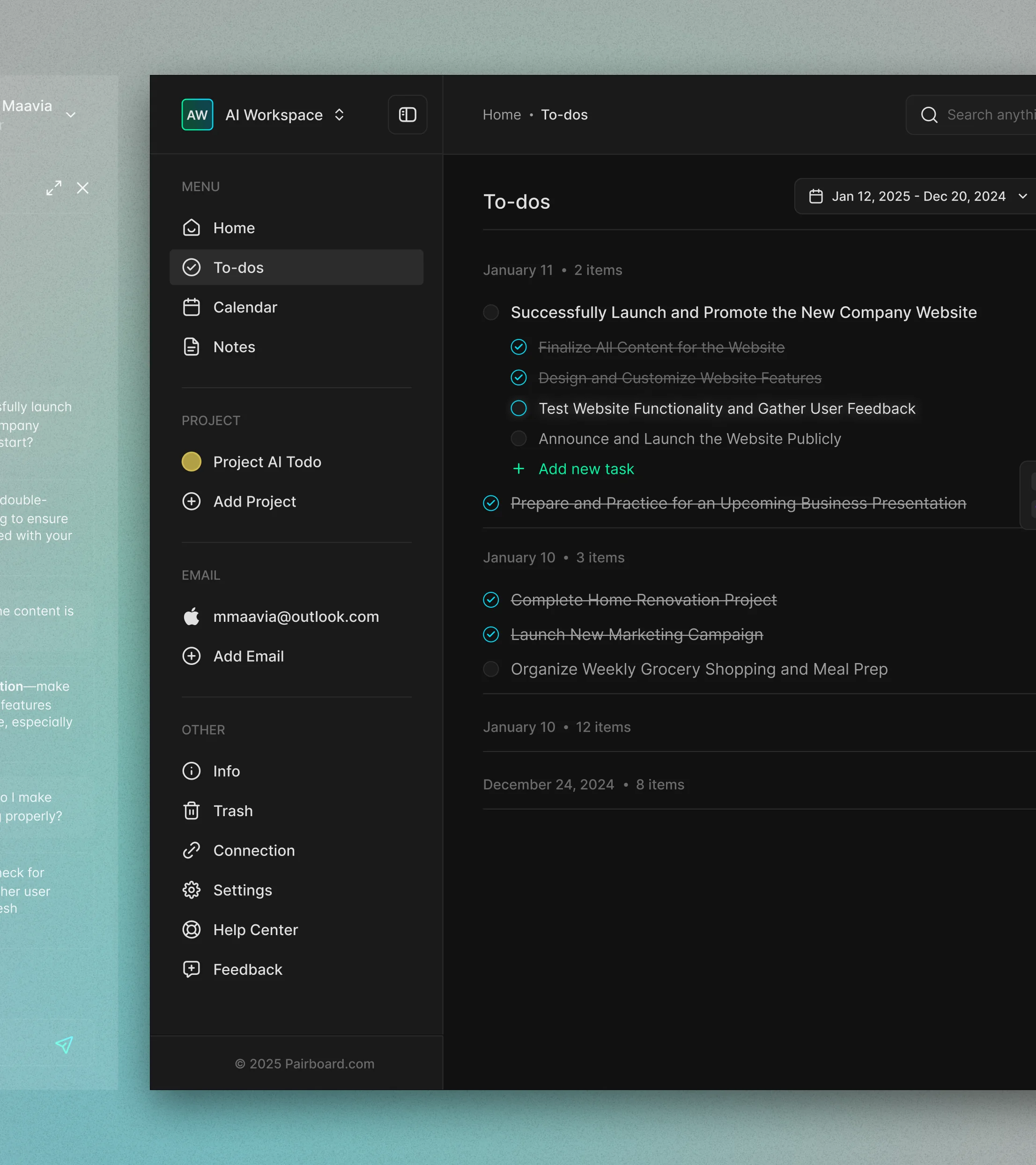This screenshot has height=1165, width=1036.
Task: Click the Help Center lifebuoy icon
Action: tap(192, 929)
